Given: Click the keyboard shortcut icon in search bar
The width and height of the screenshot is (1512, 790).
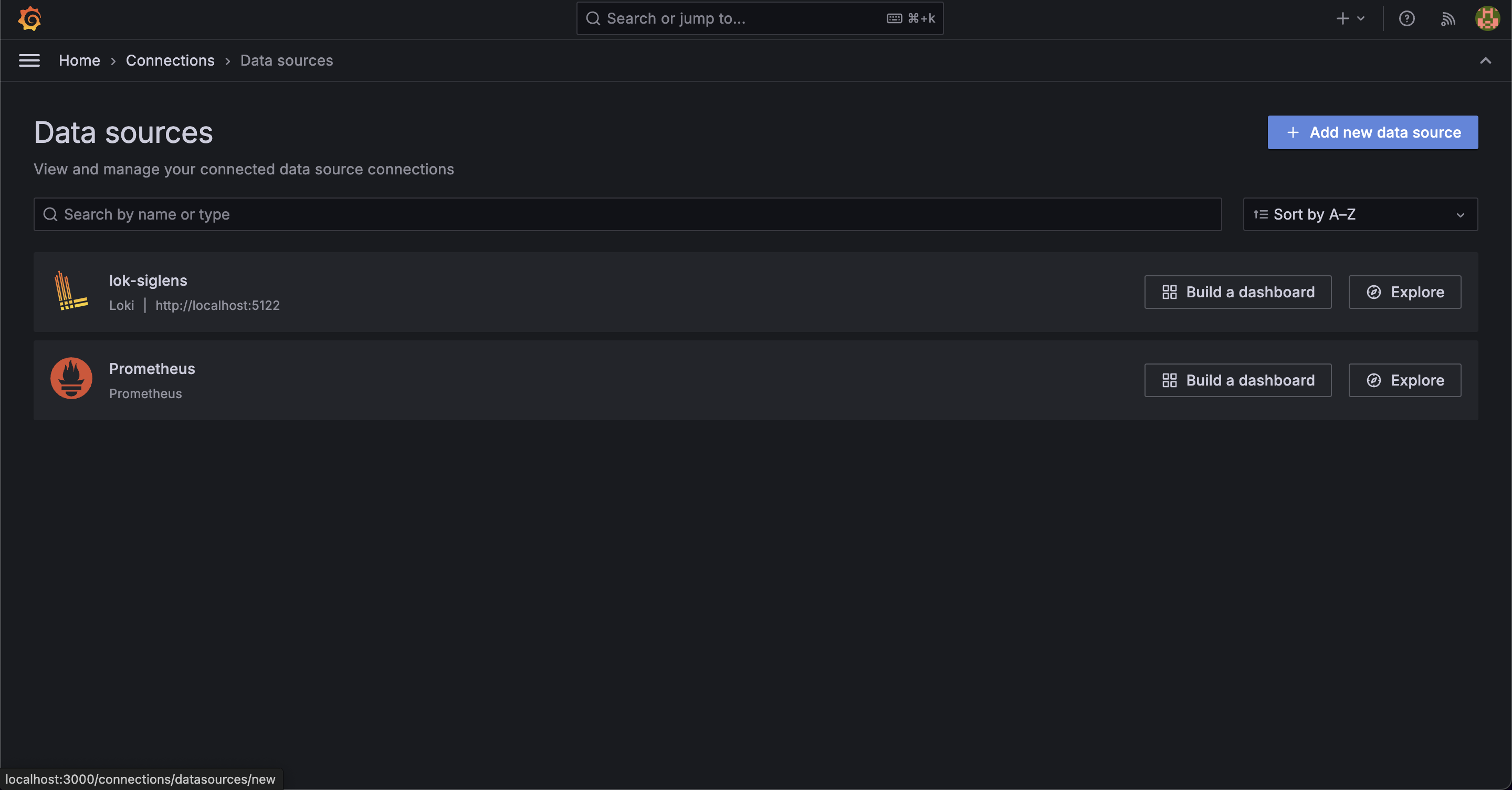Looking at the screenshot, I should coord(894,19).
